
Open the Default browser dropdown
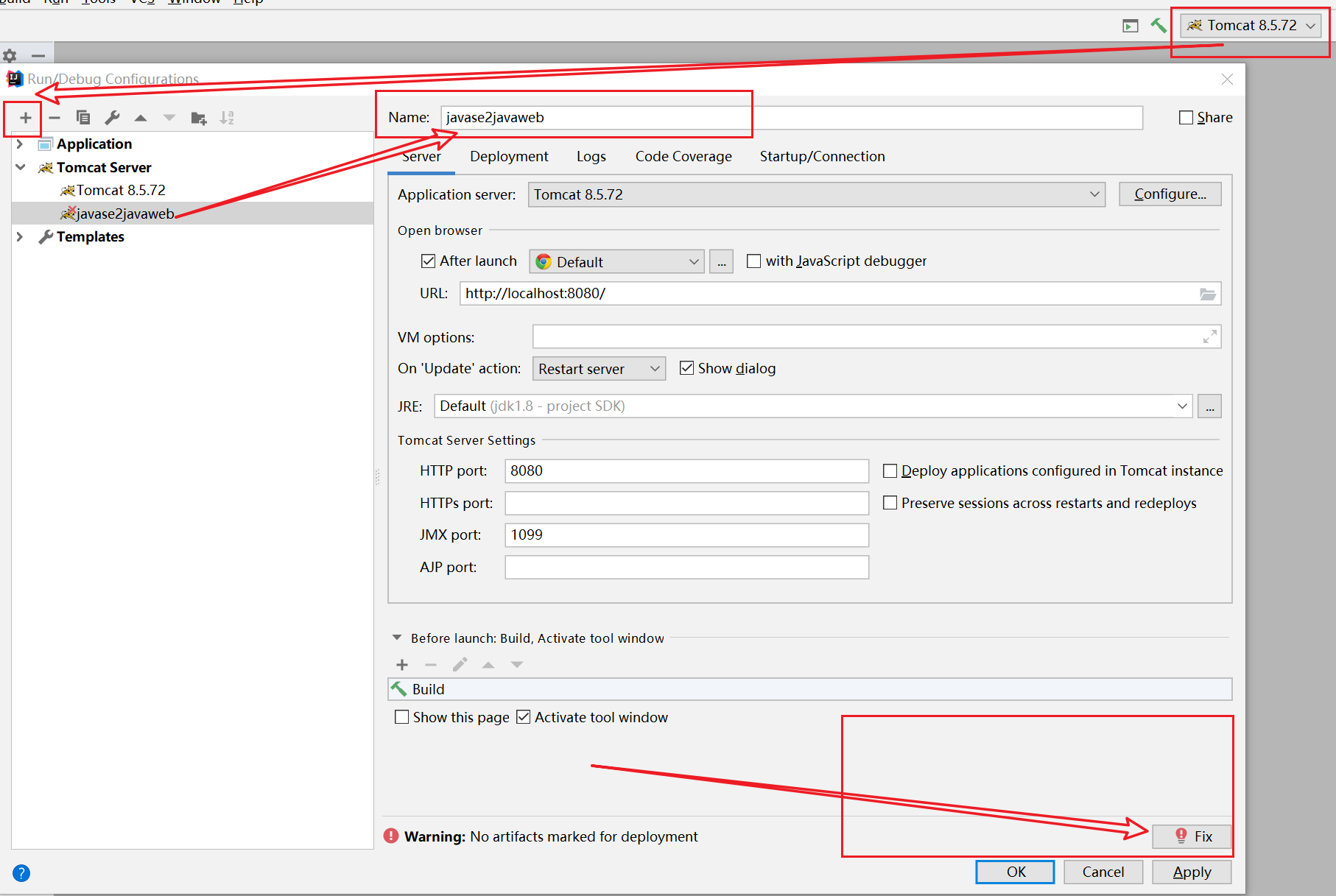(x=617, y=261)
